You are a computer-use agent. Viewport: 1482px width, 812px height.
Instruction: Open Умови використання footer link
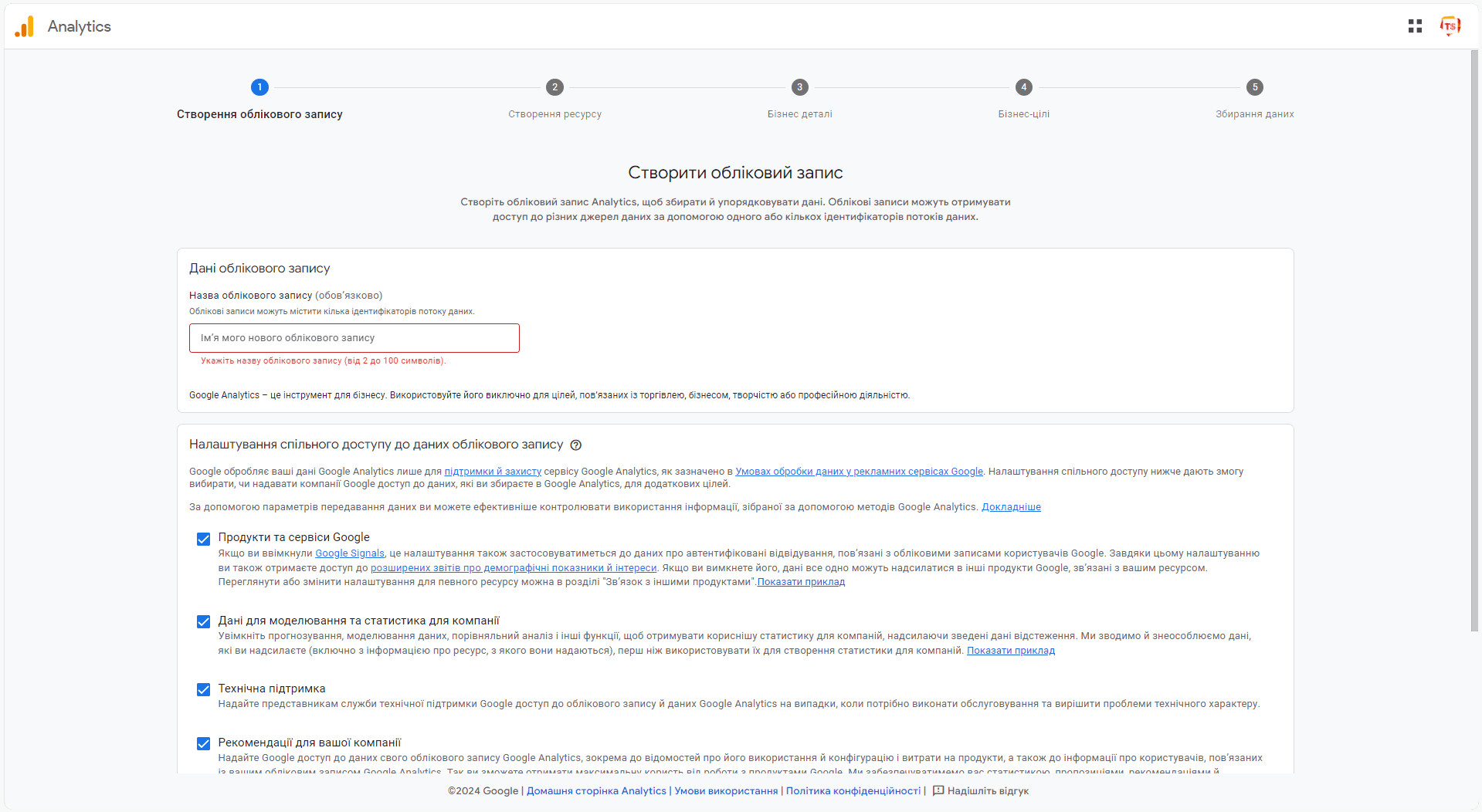[x=726, y=790]
